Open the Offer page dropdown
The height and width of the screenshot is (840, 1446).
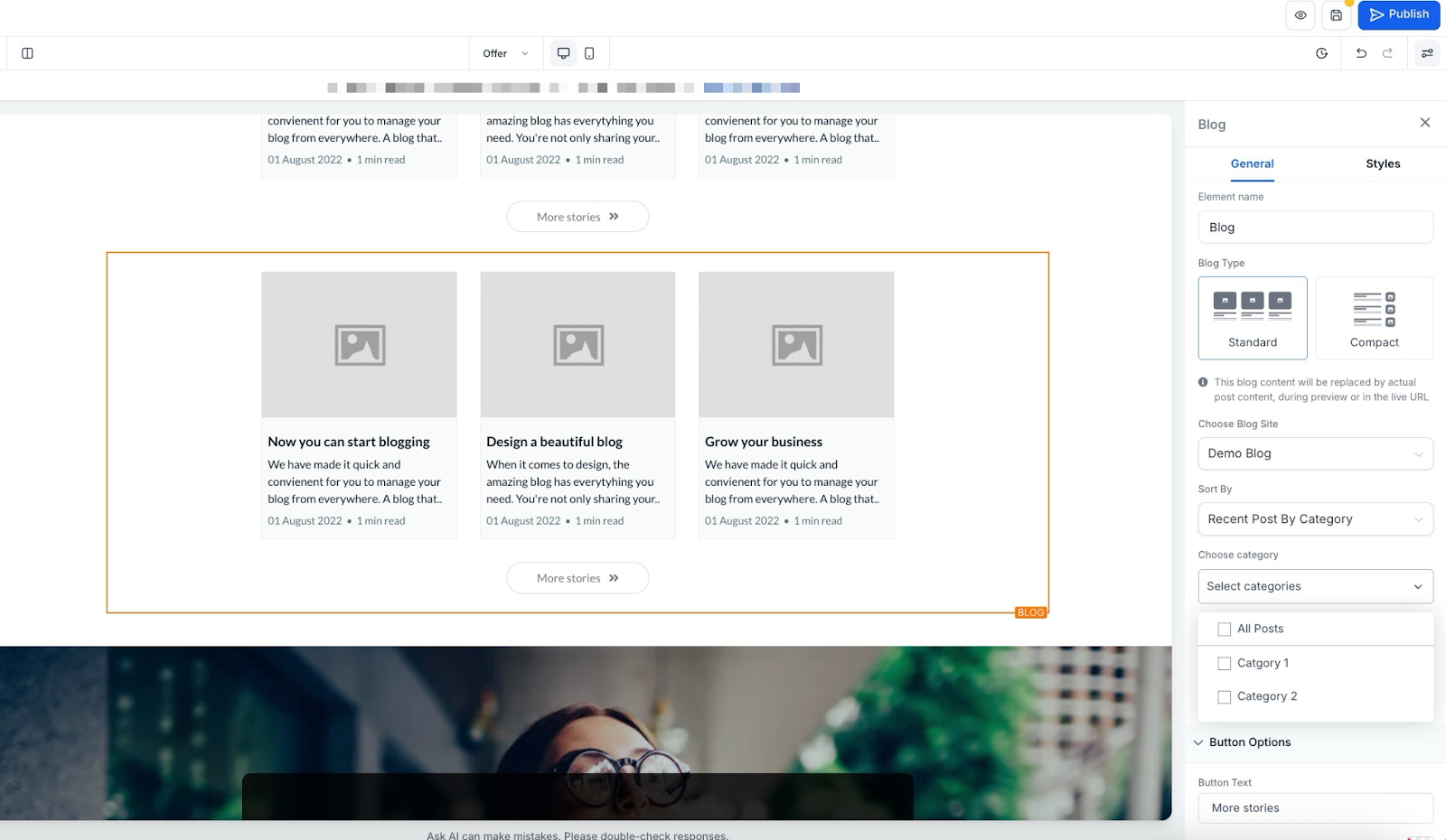click(505, 53)
